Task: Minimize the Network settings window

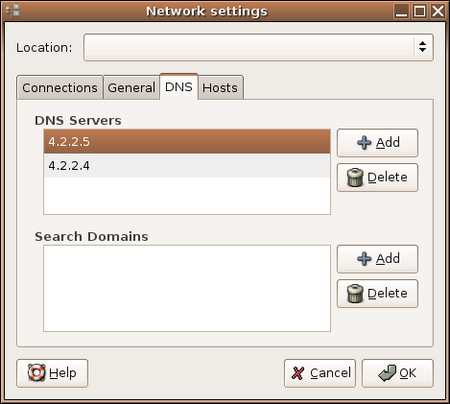Action: [401, 11]
